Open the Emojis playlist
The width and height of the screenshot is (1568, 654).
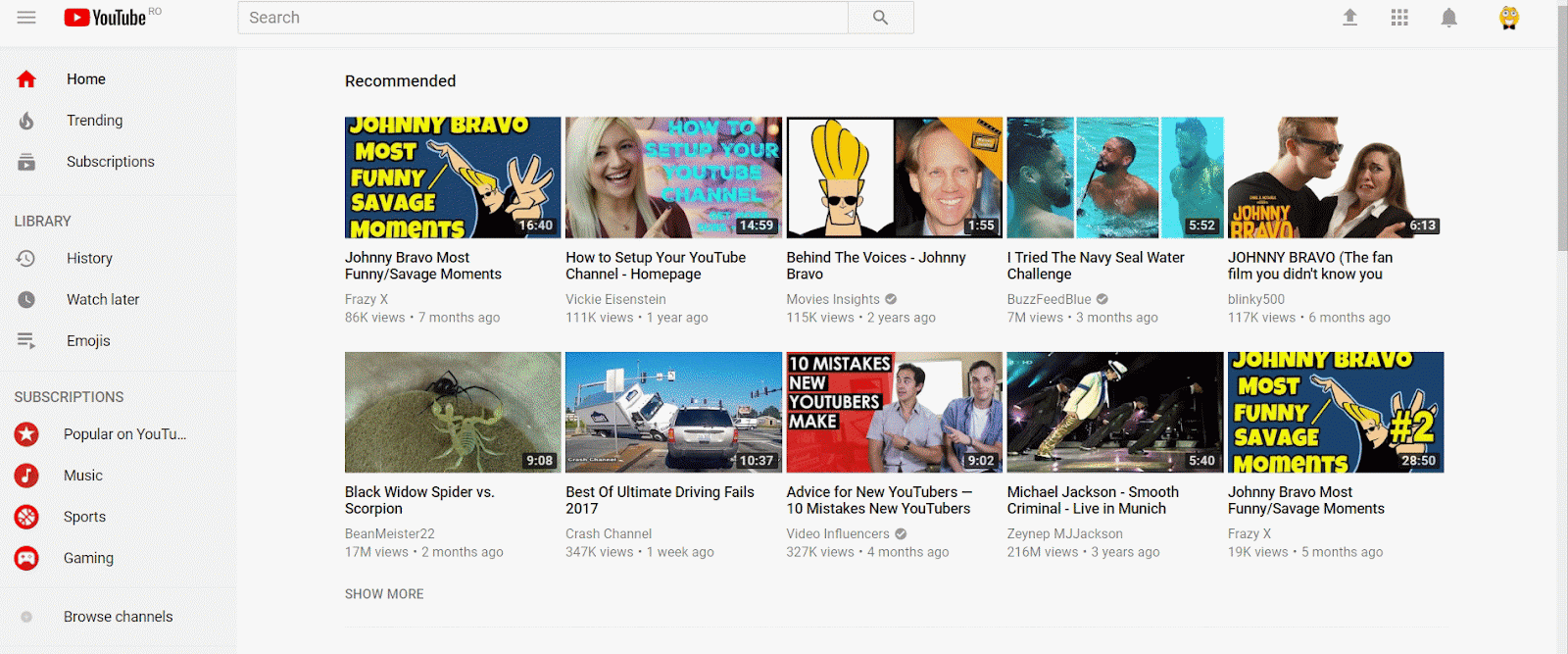(88, 341)
